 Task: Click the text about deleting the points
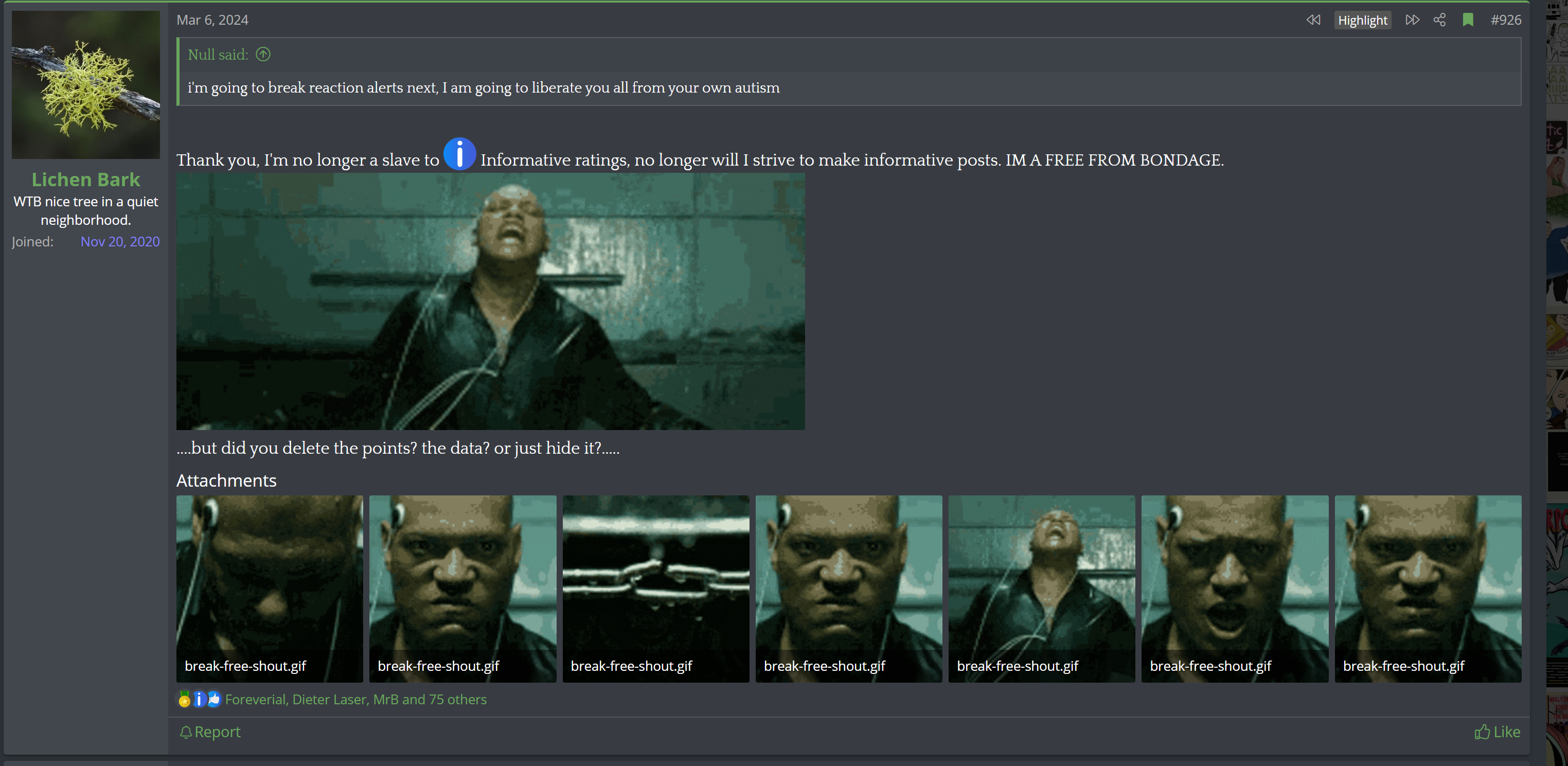(x=398, y=448)
